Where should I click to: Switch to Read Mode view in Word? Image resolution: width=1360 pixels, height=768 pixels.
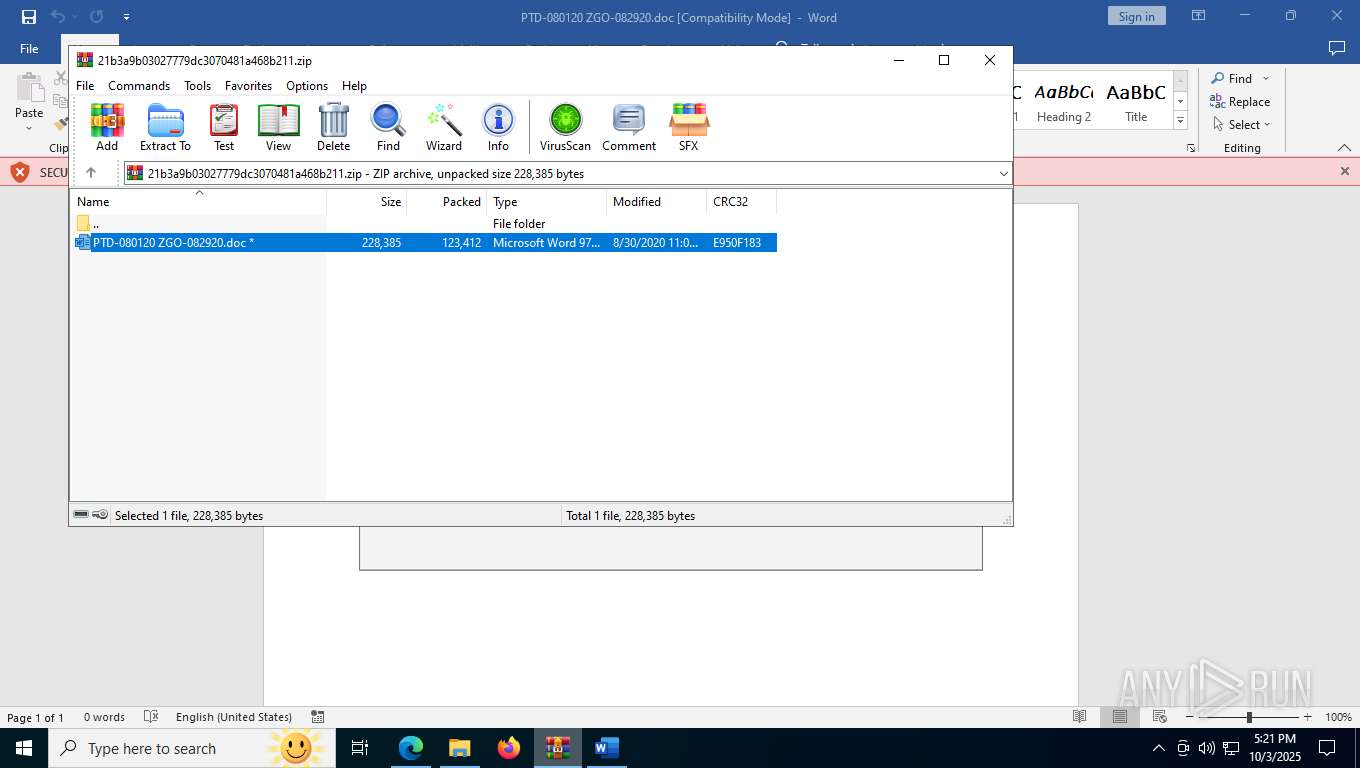1079,717
